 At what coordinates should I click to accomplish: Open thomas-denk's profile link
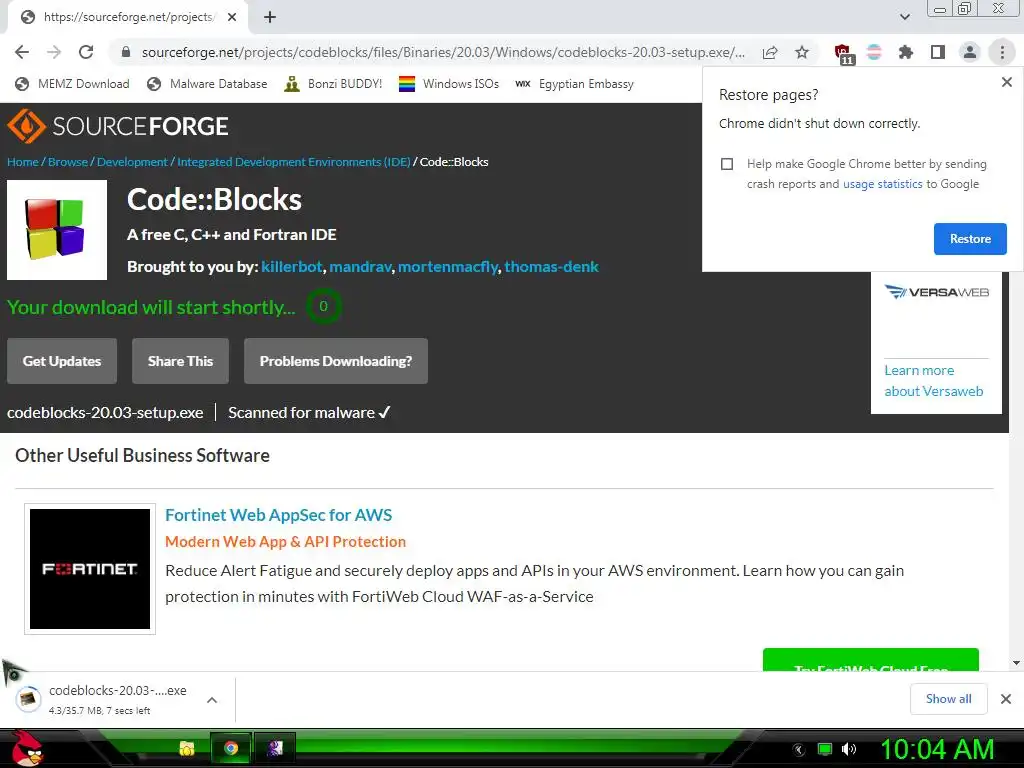[551, 266]
